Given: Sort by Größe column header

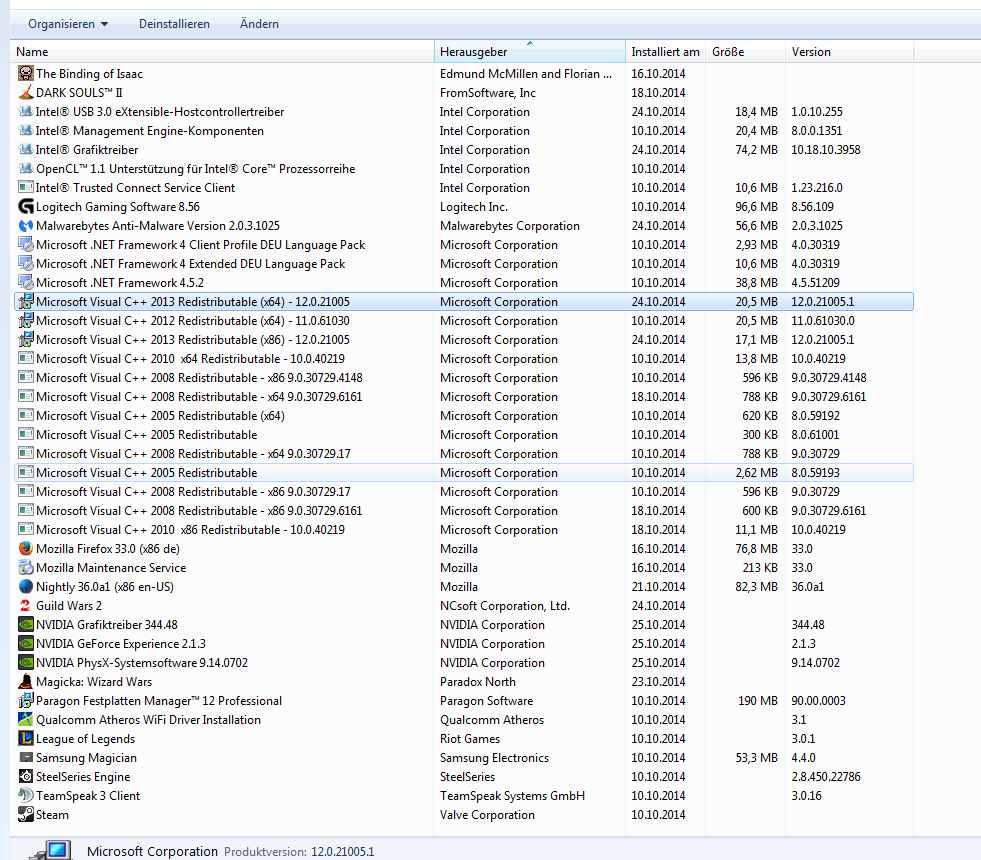Looking at the screenshot, I should [745, 52].
